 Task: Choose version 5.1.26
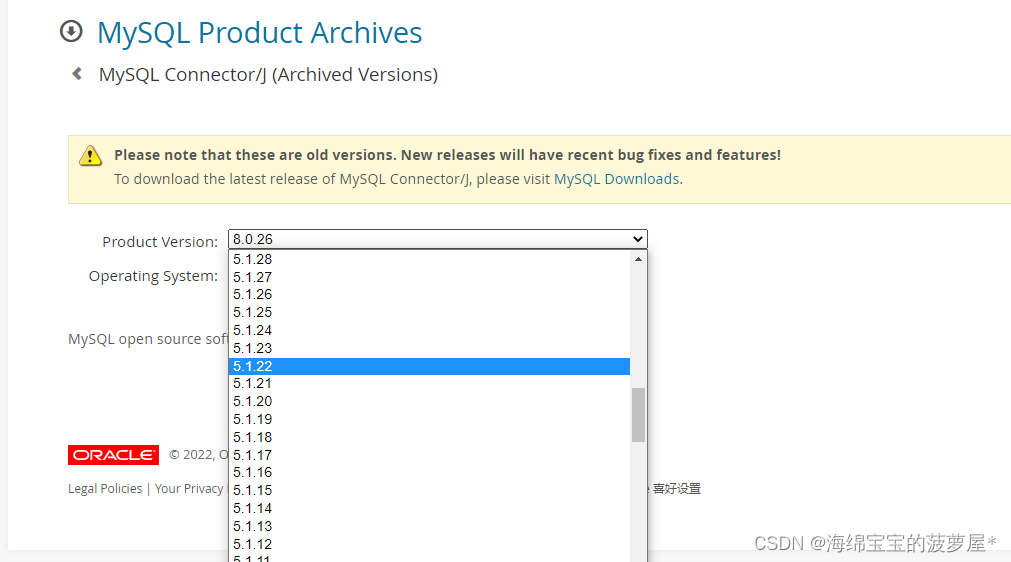tap(429, 295)
